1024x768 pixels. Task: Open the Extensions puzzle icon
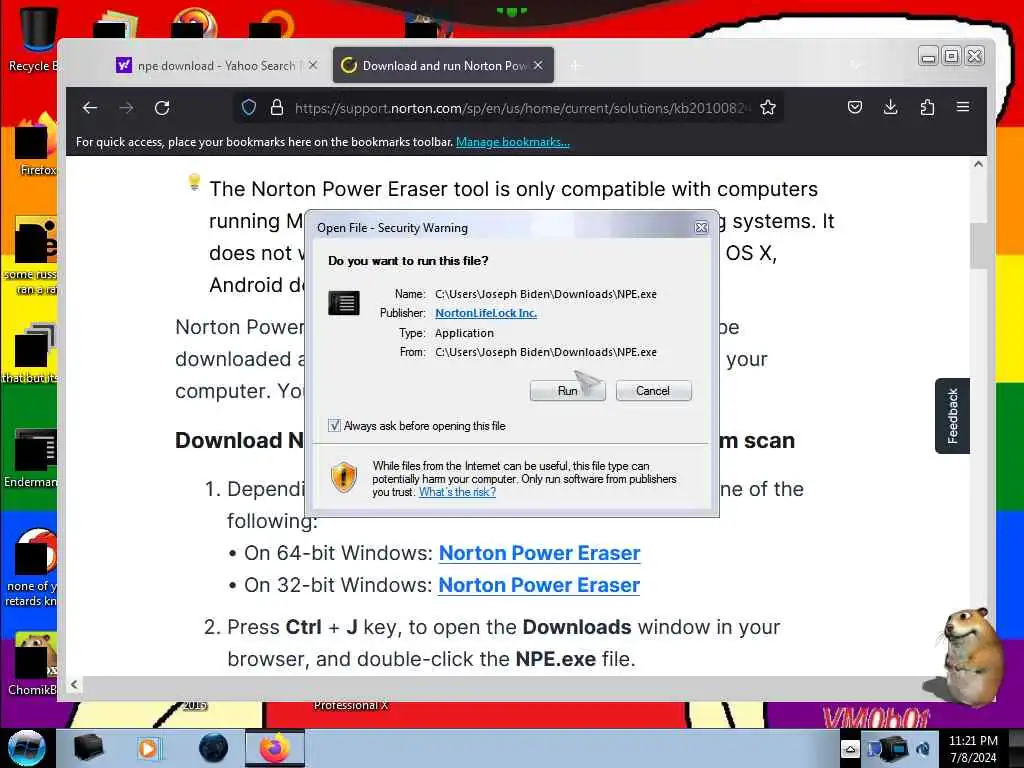(x=927, y=107)
